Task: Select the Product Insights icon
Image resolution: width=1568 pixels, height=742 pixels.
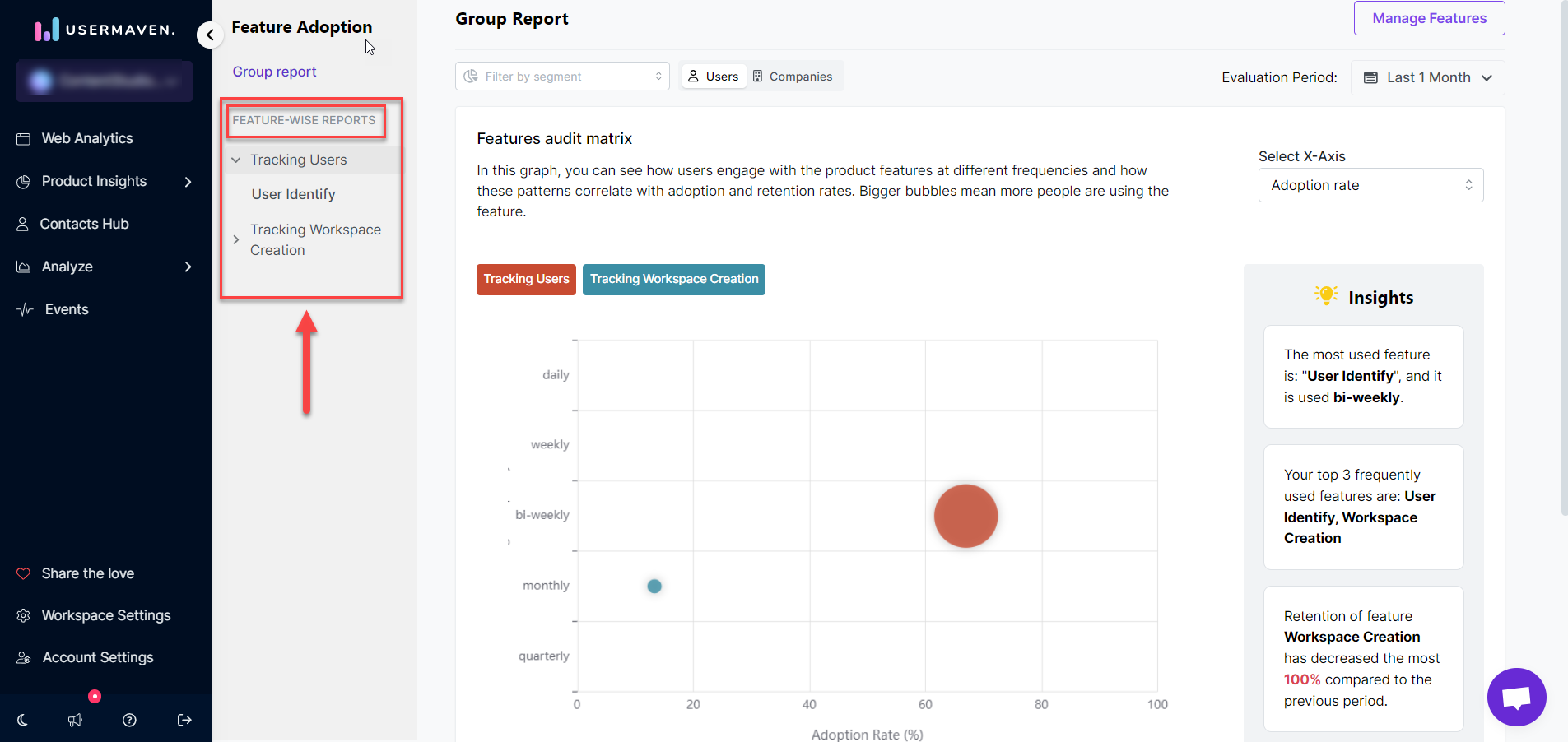Action: (x=25, y=181)
